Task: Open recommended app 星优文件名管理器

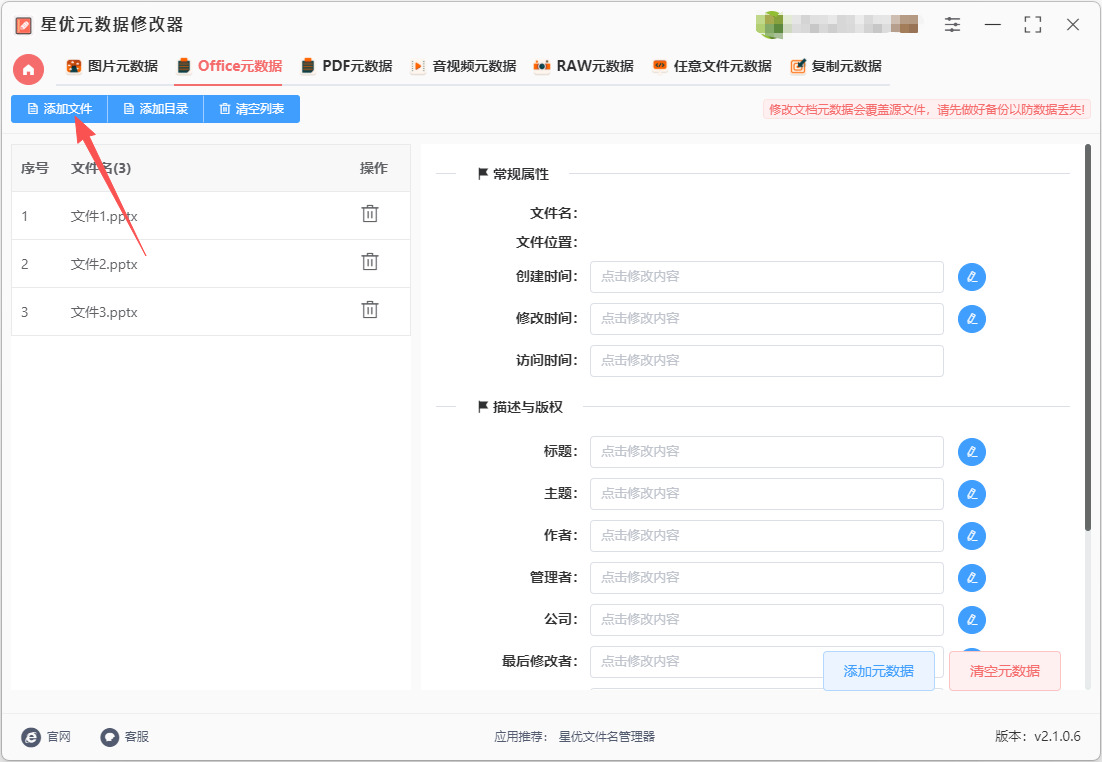Action: coord(607,737)
